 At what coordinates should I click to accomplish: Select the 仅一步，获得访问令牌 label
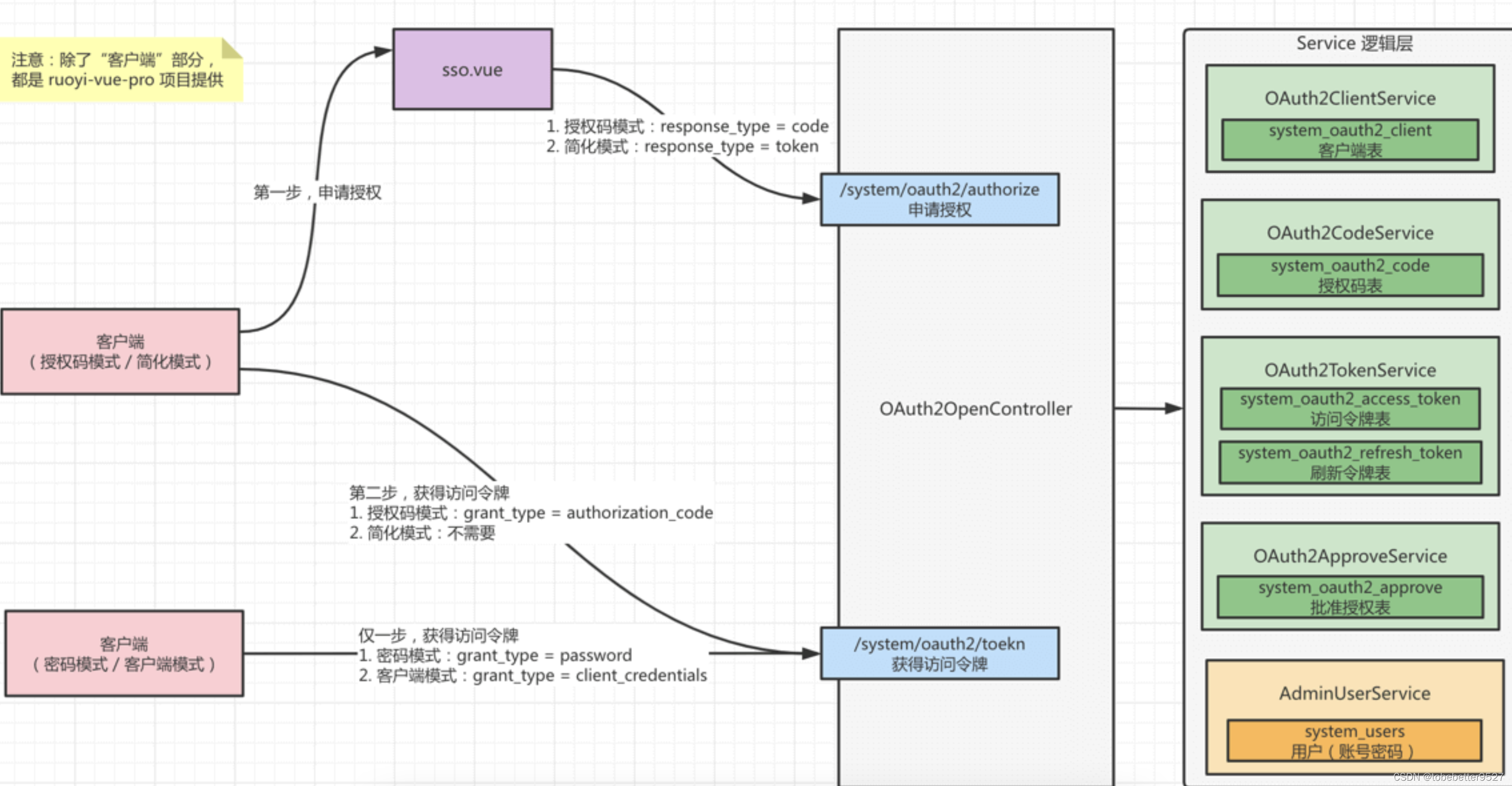click(x=439, y=635)
